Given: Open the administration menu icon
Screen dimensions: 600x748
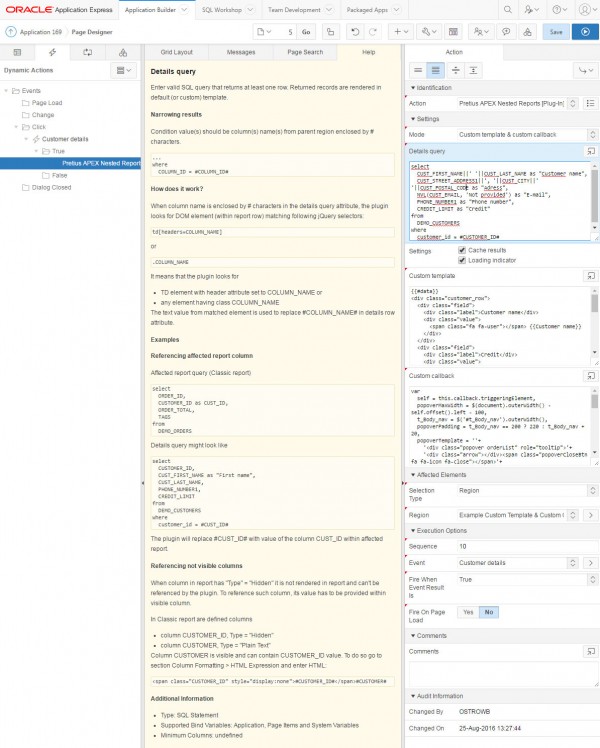Looking at the screenshot, I should (x=531, y=10).
